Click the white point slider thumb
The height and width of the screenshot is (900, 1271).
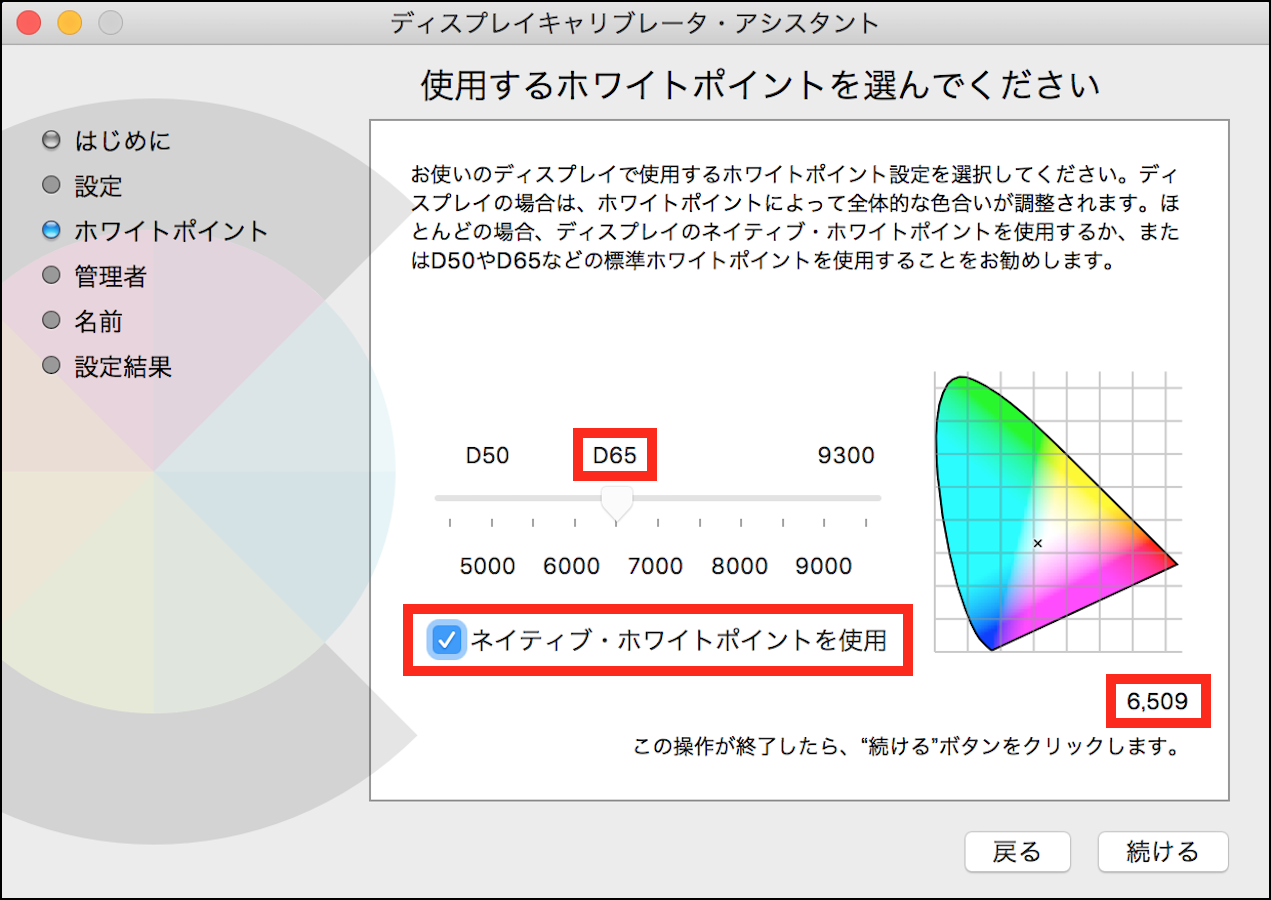click(x=616, y=502)
